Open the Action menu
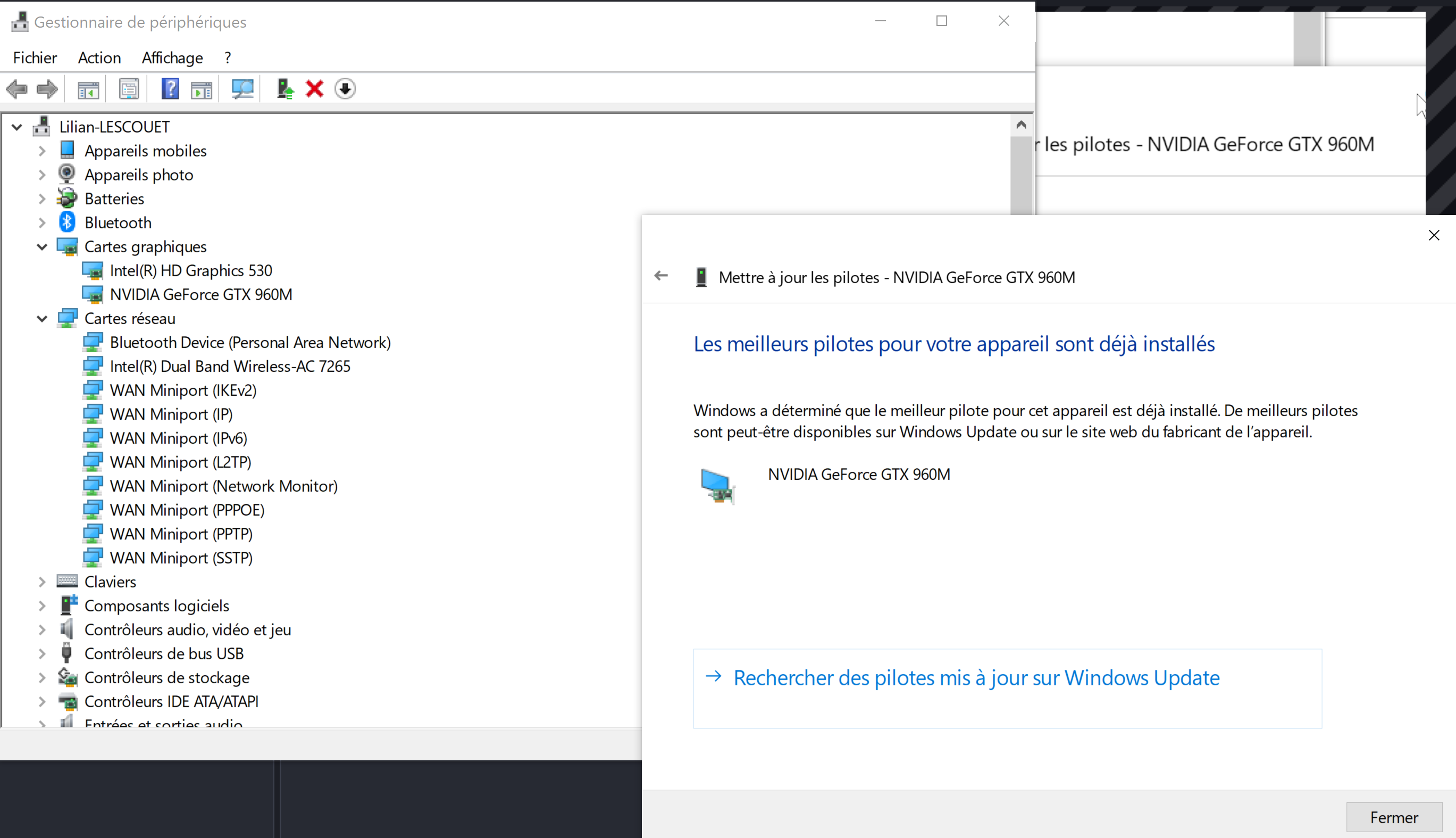This screenshot has width=1456, height=838. tap(99, 58)
